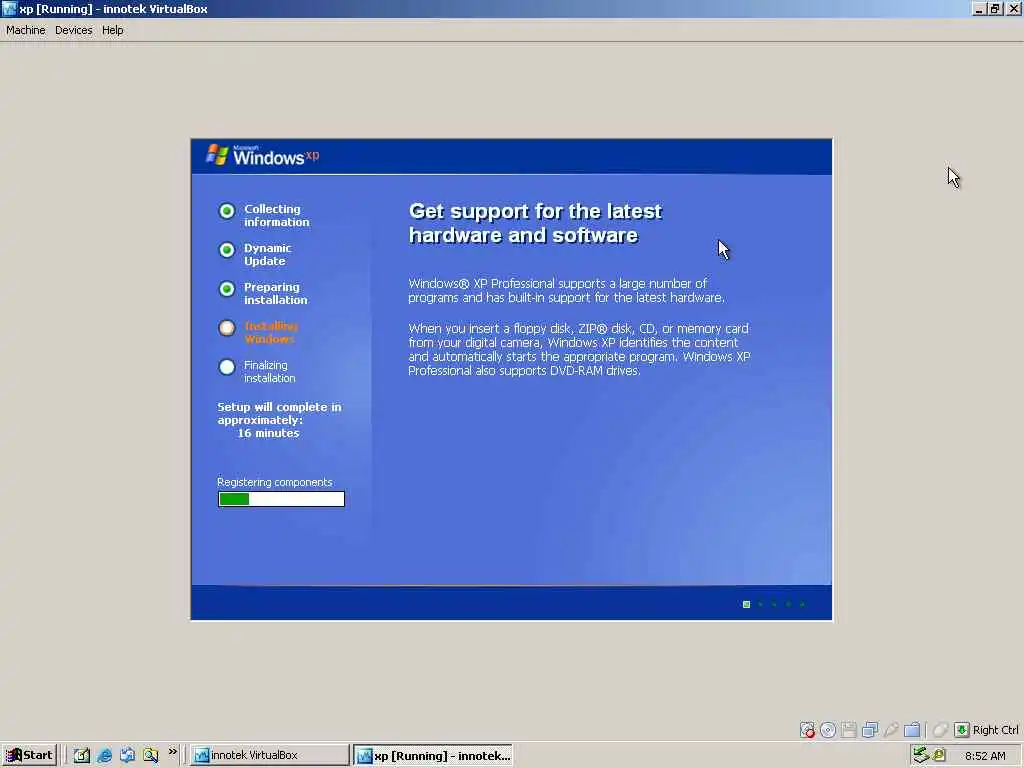The width and height of the screenshot is (1024, 768).
Task: Click the Registering components progress bar
Action: [x=281, y=499]
